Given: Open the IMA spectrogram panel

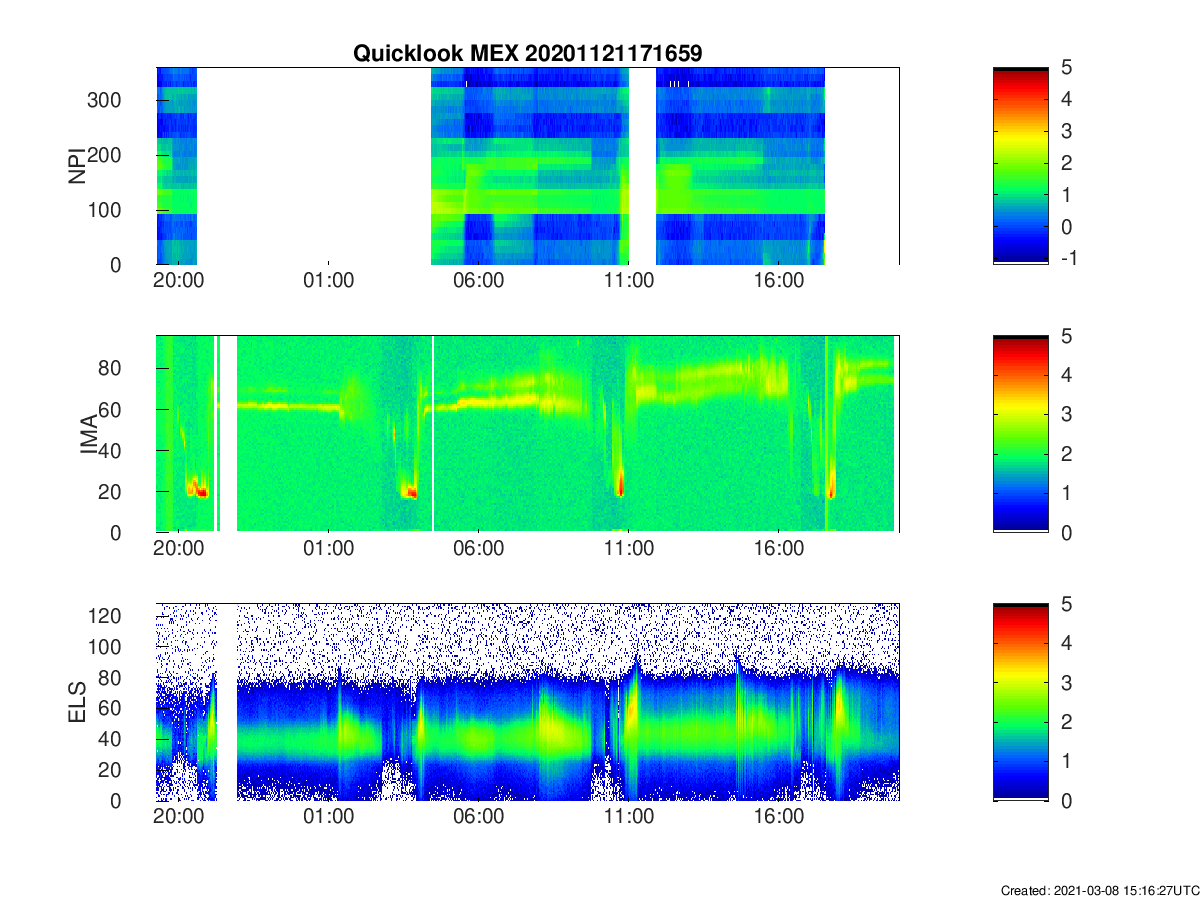Looking at the screenshot, I should (x=528, y=434).
